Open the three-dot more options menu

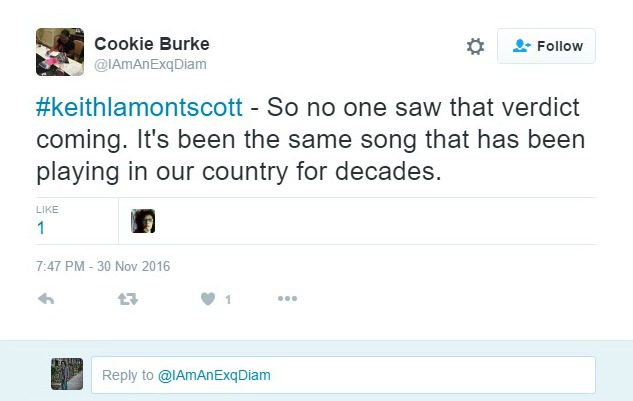pos(287,299)
